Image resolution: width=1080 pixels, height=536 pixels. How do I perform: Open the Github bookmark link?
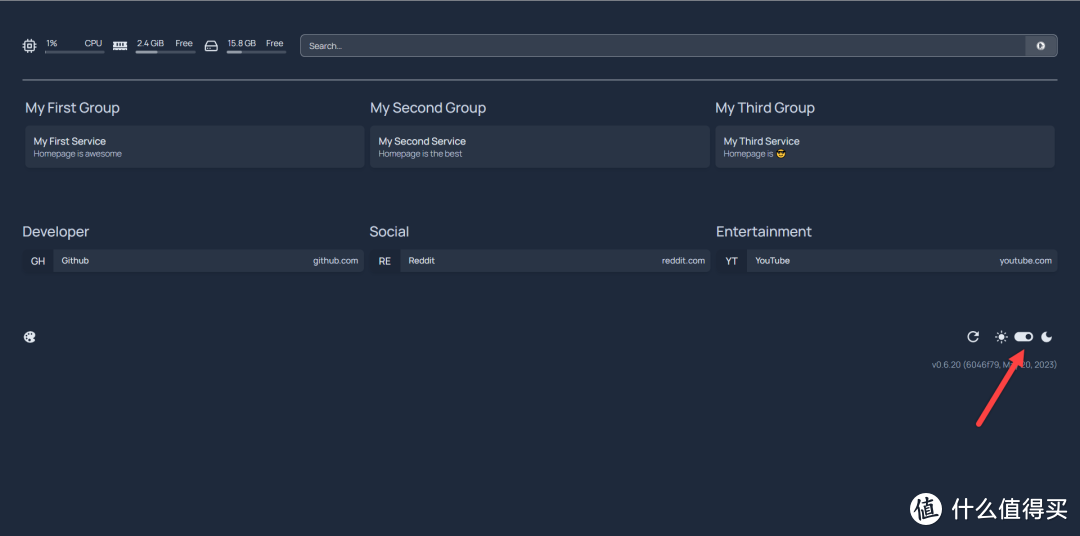209,261
